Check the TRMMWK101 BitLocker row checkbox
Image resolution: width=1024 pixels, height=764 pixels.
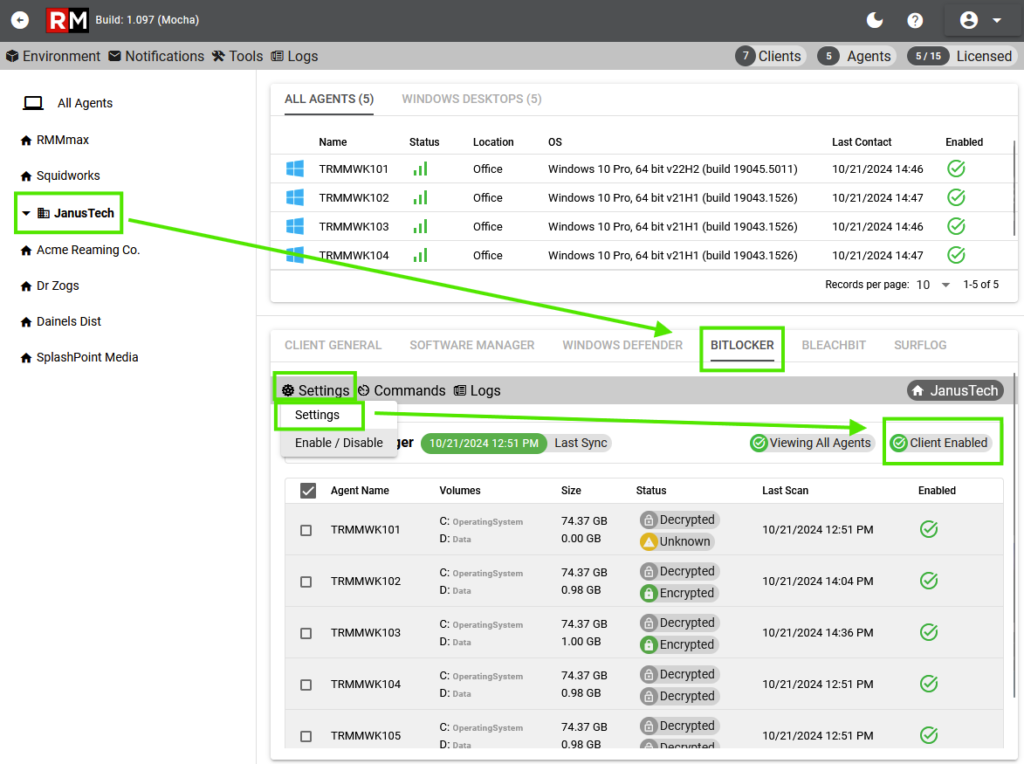click(306, 530)
